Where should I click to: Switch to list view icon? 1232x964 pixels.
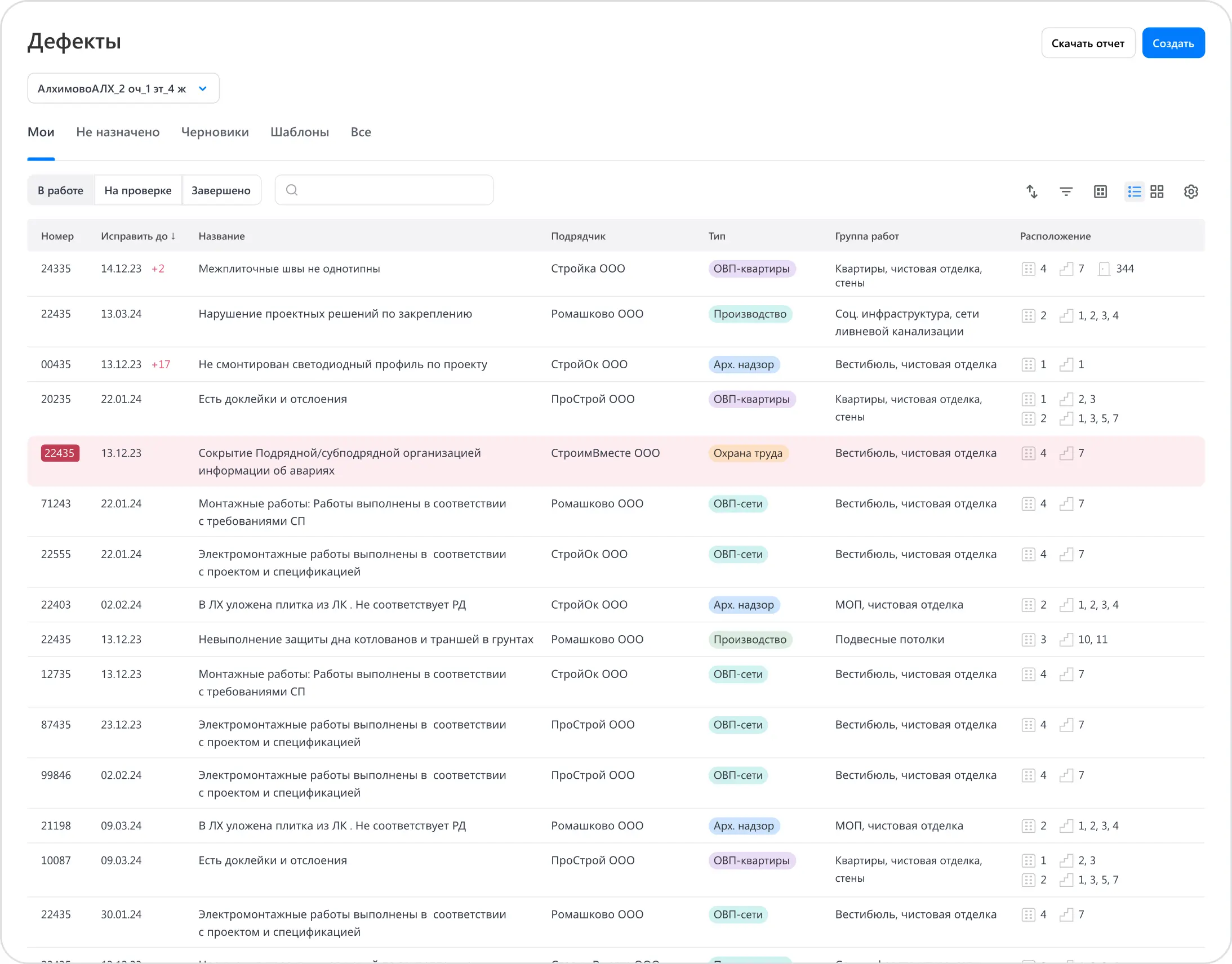pyautogui.click(x=1135, y=191)
